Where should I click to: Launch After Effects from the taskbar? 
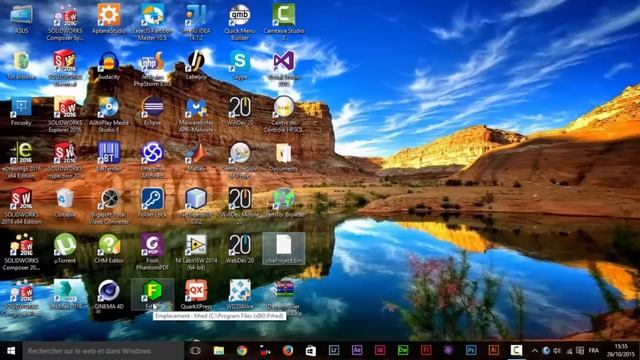(x=357, y=351)
